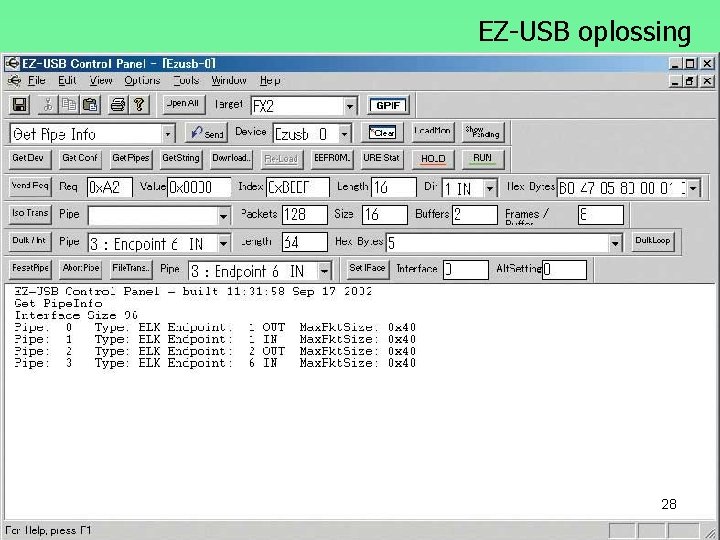
Task: Click the HOLD button
Action: click(433, 159)
